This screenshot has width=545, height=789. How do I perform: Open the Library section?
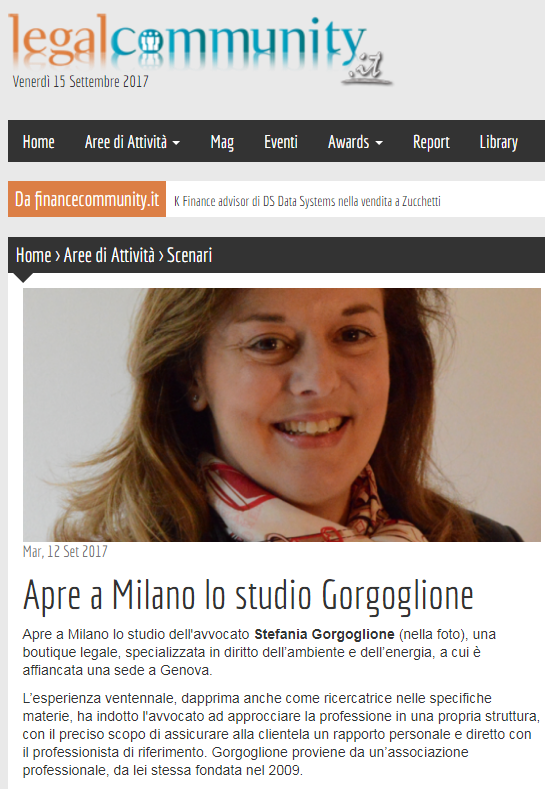pyautogui.click(x=499, y=142)
